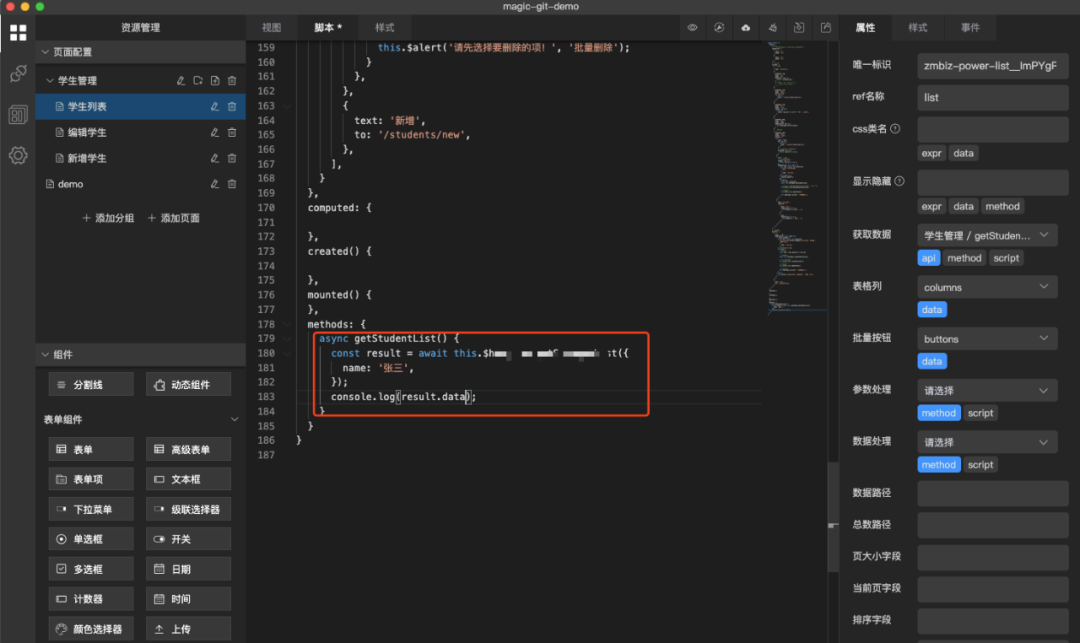Delete the 学生列表 page

pos(232,107)
